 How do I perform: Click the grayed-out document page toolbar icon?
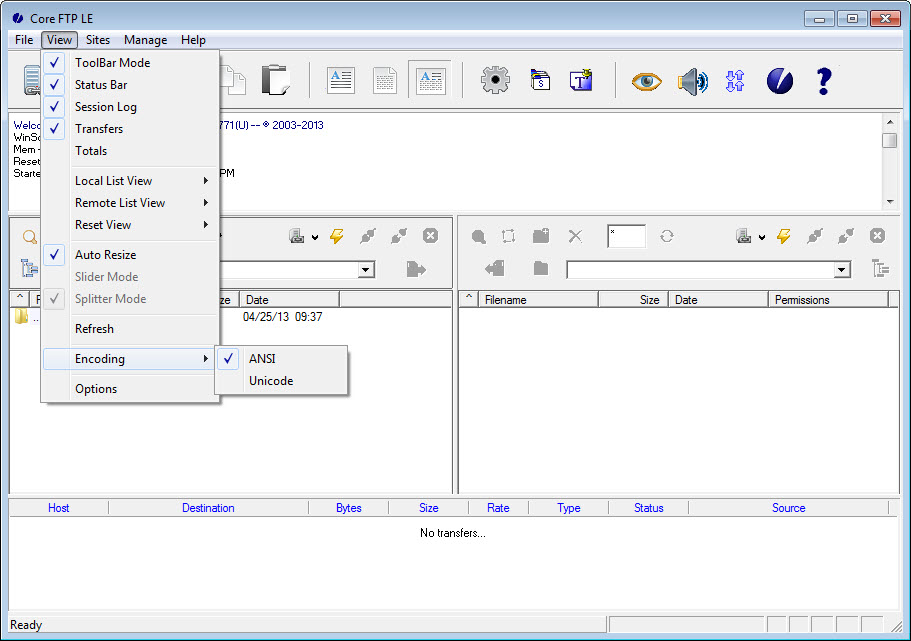click(x=385, y=80)
